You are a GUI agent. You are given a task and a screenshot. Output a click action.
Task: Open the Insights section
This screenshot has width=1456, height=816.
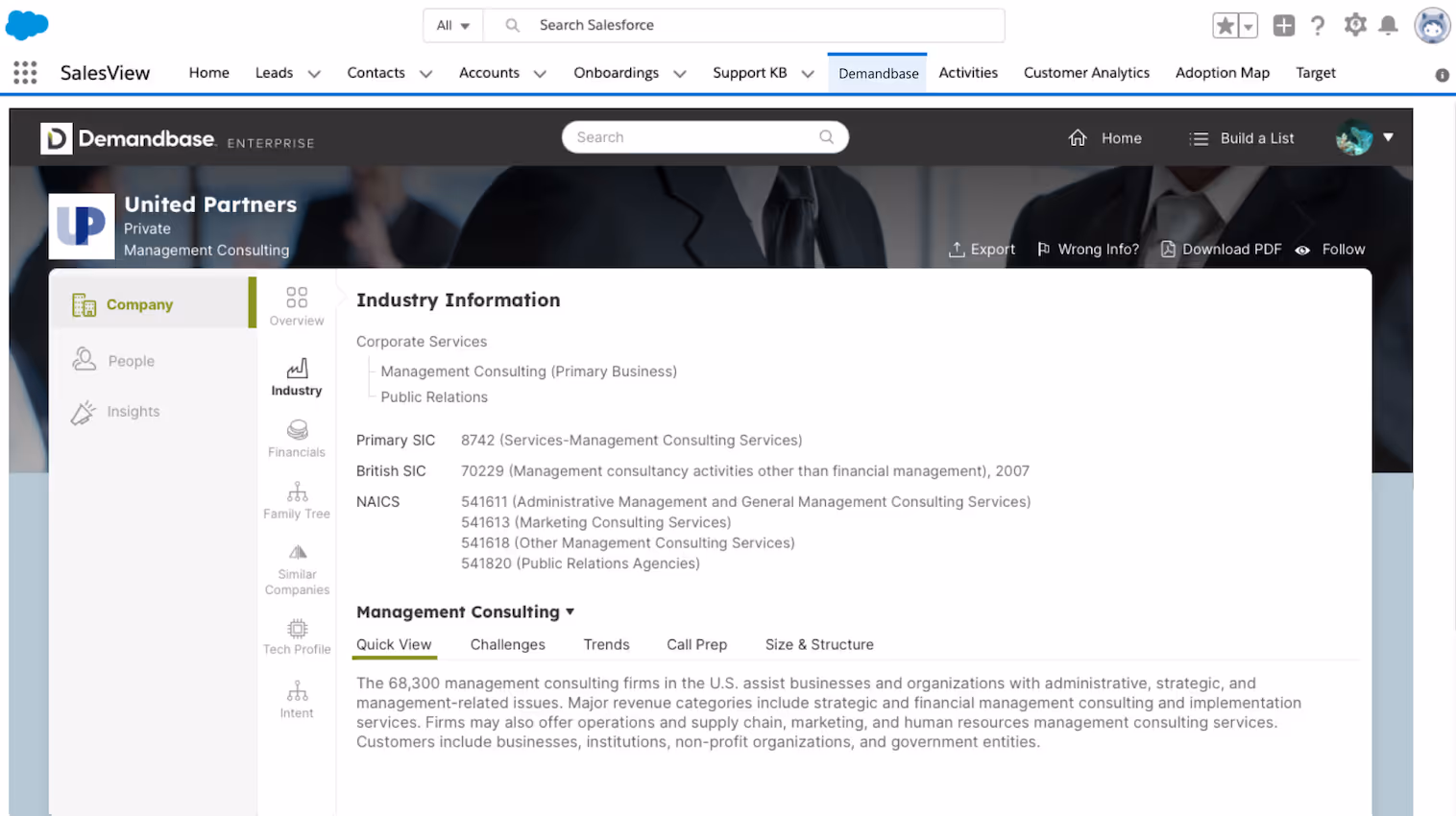pyautogui.click(x=115, y=412)
